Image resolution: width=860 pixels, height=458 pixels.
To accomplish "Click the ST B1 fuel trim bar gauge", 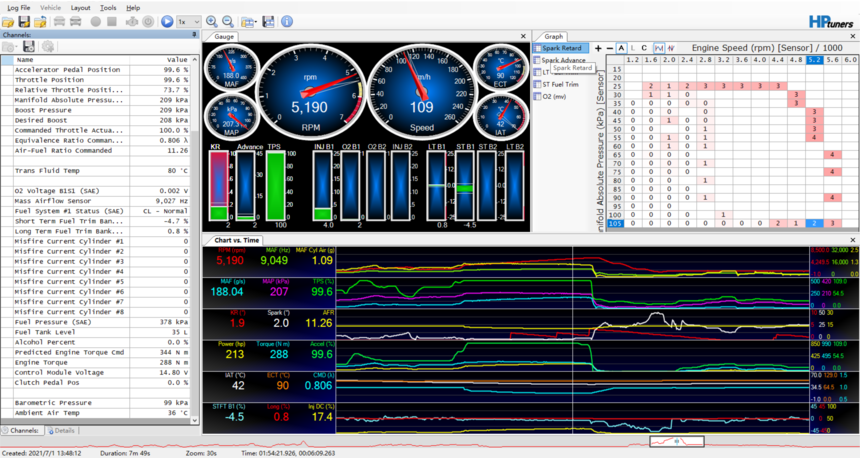I will tap(465, 186).
